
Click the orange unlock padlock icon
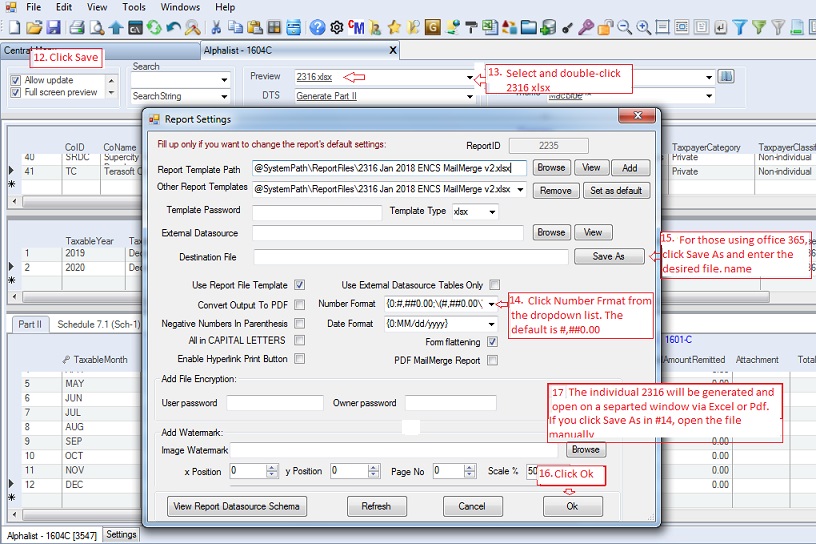click(605, 27)
